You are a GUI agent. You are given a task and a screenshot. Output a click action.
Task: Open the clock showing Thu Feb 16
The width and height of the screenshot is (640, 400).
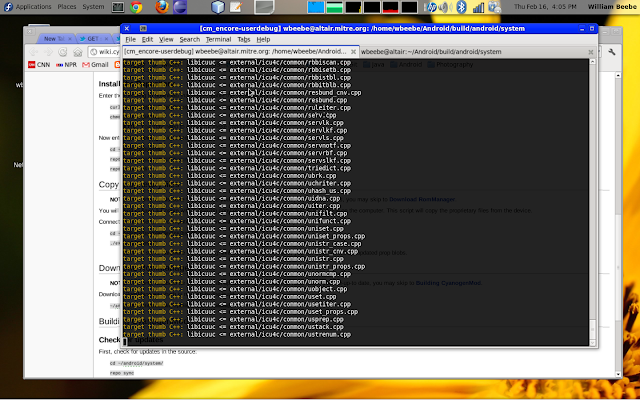(545, 7)
